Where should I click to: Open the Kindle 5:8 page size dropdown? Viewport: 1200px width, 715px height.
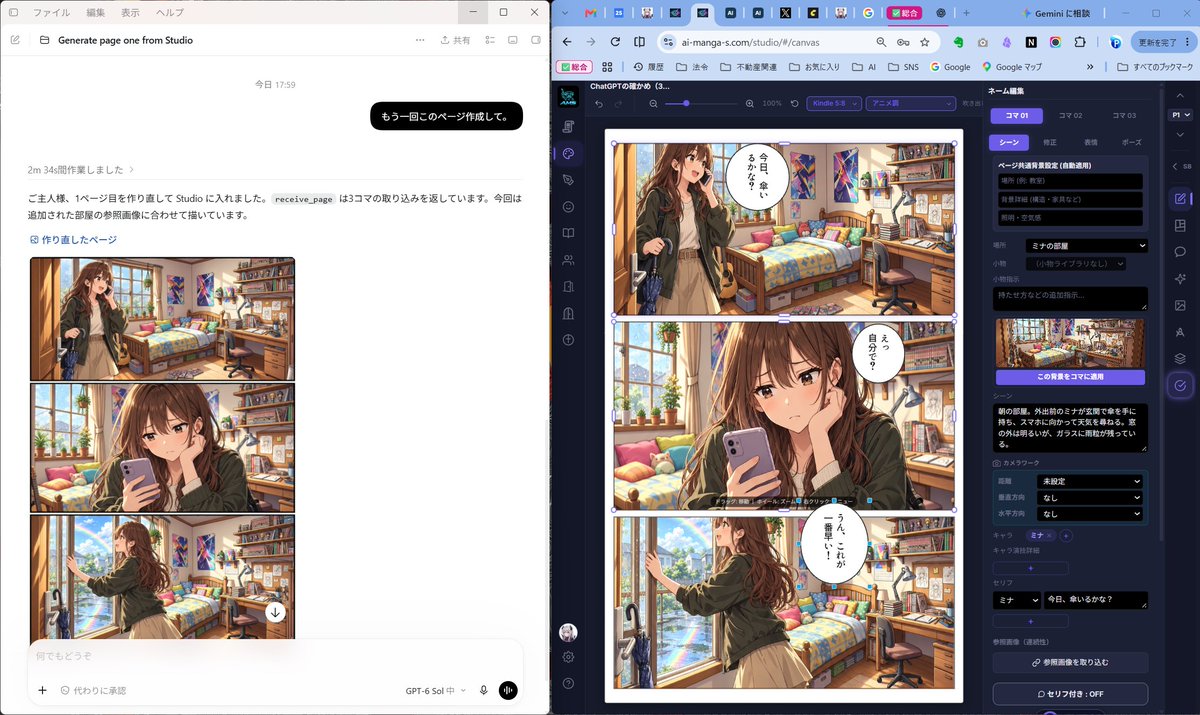pos(834,103)
